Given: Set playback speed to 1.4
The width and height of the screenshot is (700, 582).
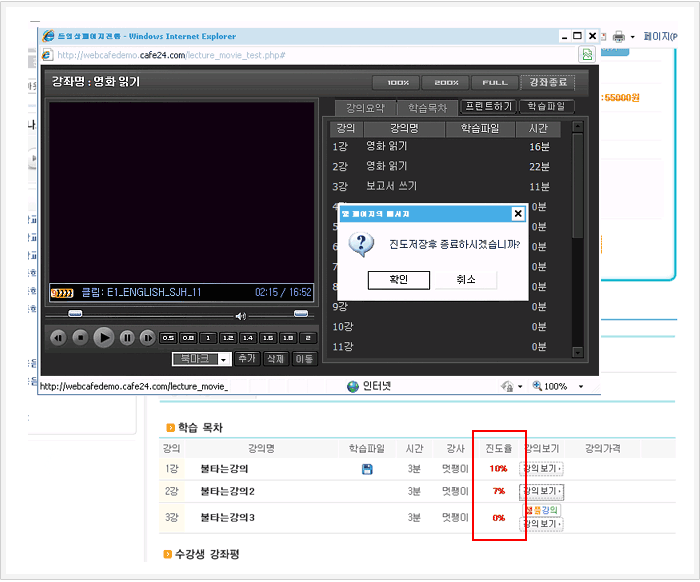Looking at the screenshot, I should (x=248, y=338).
